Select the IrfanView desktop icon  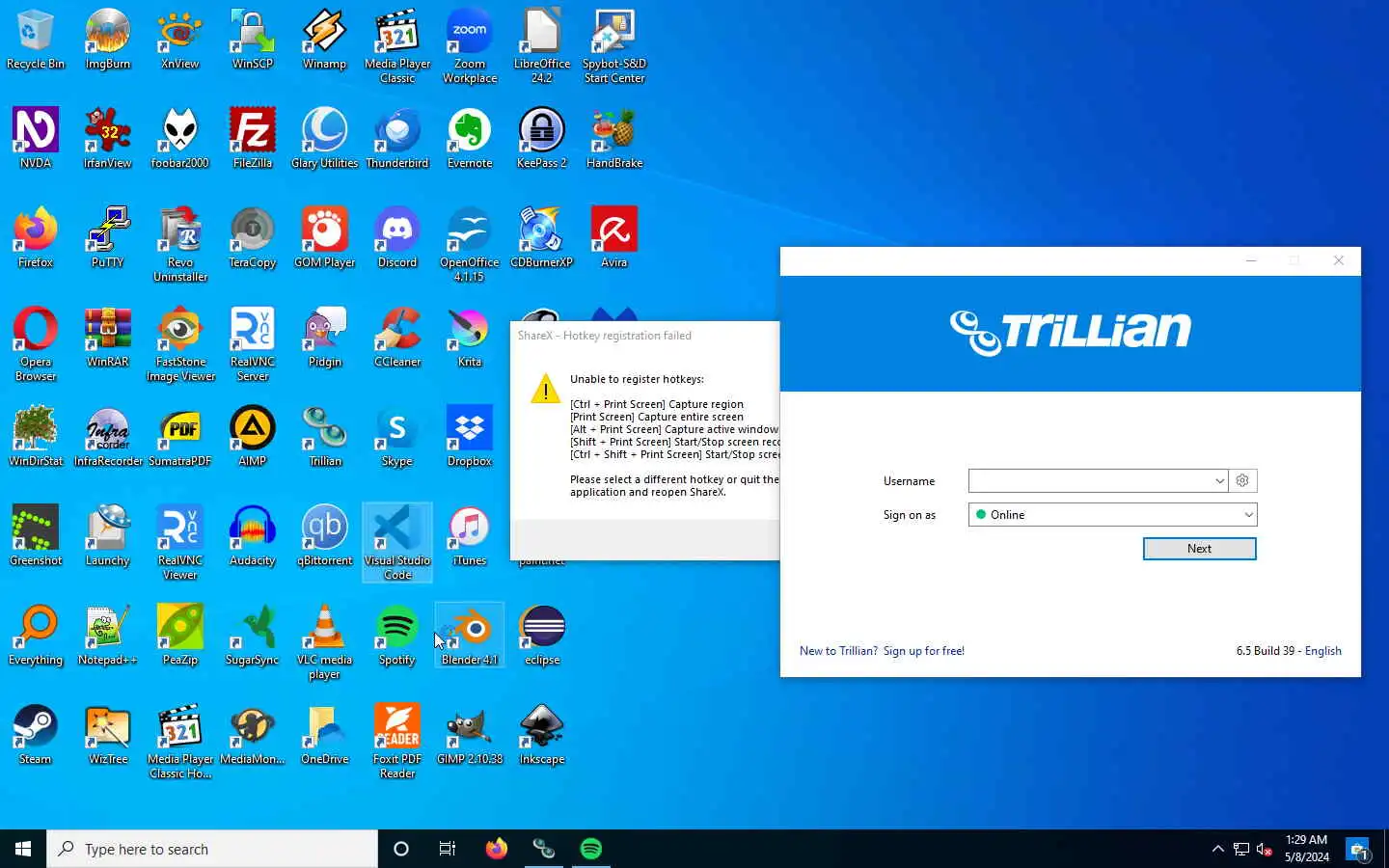108,139
